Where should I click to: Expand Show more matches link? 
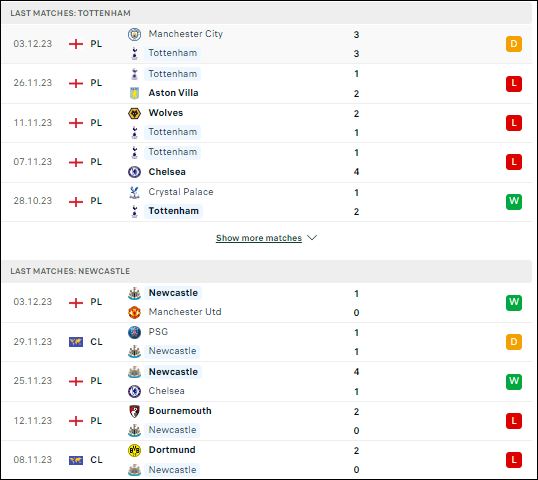coord(259,238)
